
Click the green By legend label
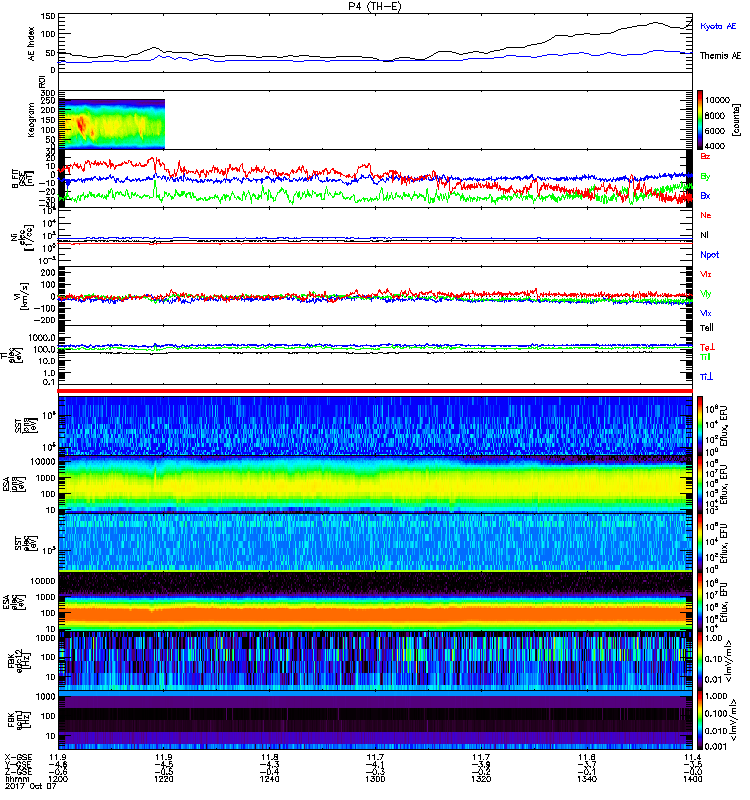705,177
